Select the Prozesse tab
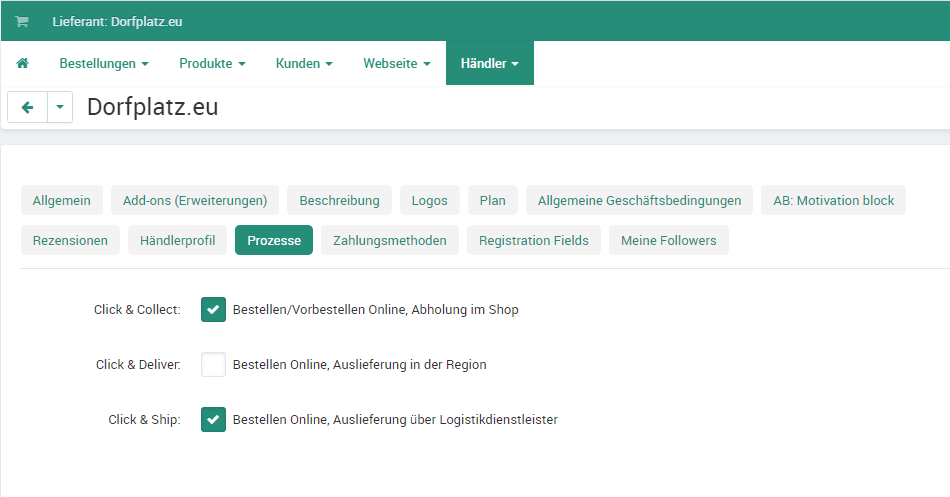This screenshot has width=950, height=497. click(x=274, y=241)
